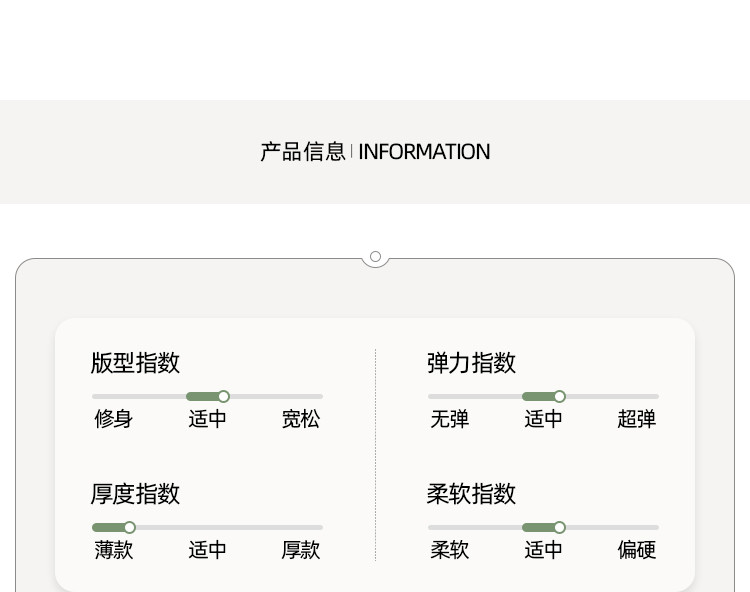Click the 产品信息 INFORMATION heading
The width and height of the screenshot is (750, 592).
tap(375, 152)
